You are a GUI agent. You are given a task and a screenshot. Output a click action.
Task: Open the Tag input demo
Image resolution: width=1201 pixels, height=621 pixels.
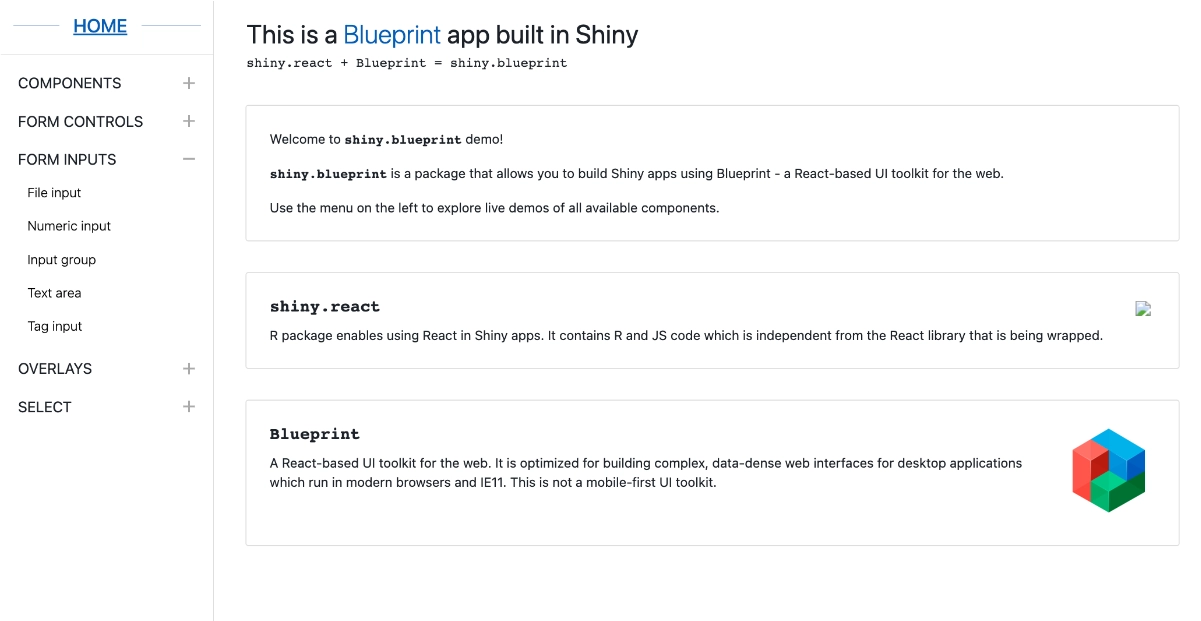(x=55, y=326)
